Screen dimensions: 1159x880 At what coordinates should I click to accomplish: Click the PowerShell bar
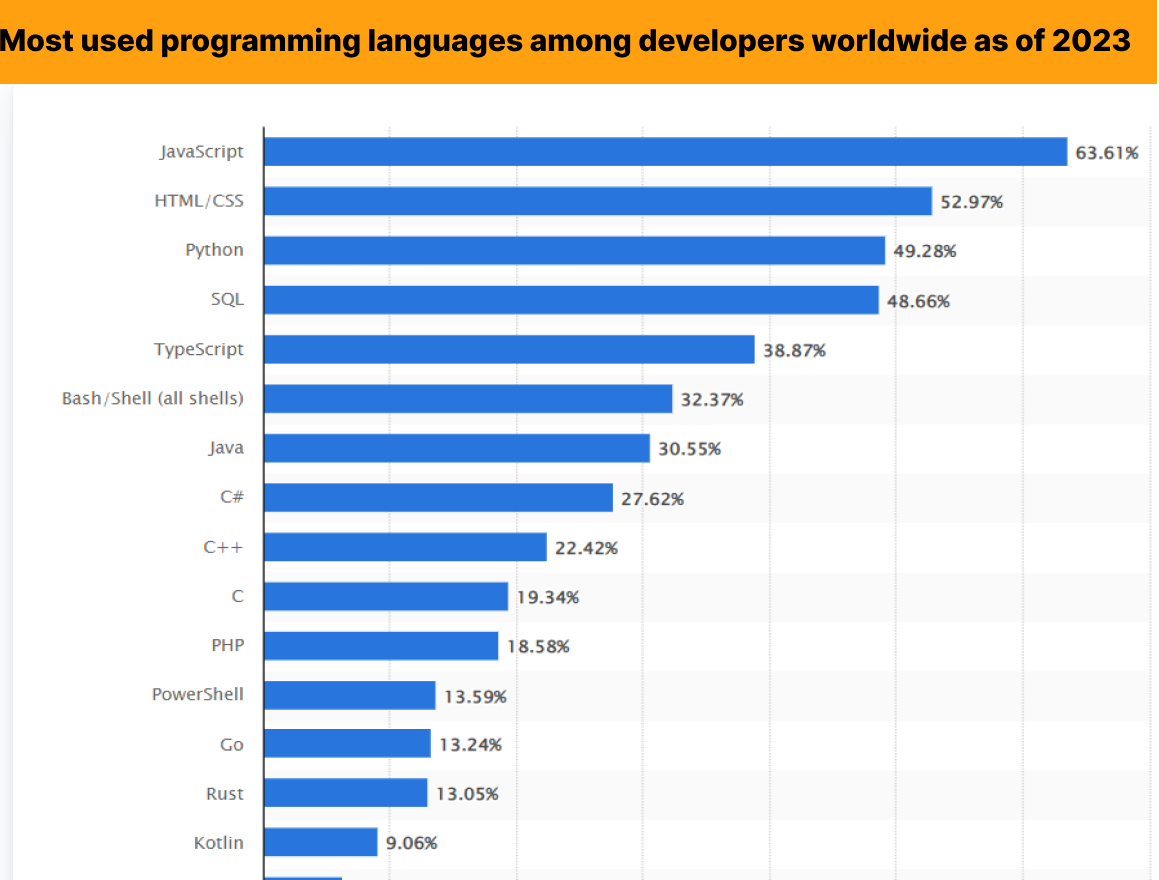350,695
